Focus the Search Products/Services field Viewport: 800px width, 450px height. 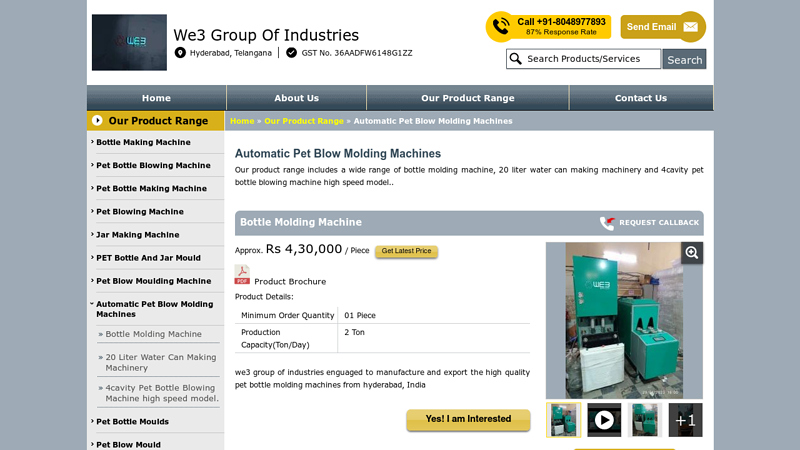583,59
